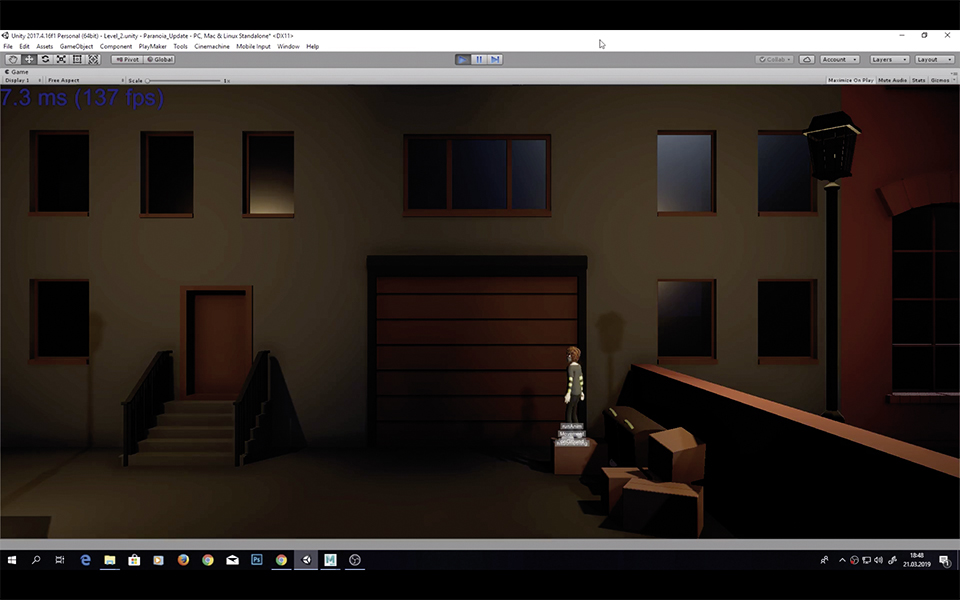Select the Scale tool
The image size is (960, 600).
(61, 59)
